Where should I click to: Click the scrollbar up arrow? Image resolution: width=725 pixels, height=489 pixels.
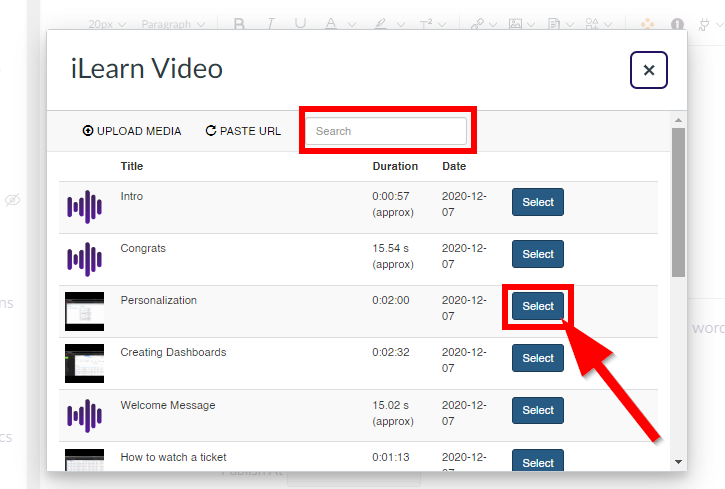[x=678, y=120]
